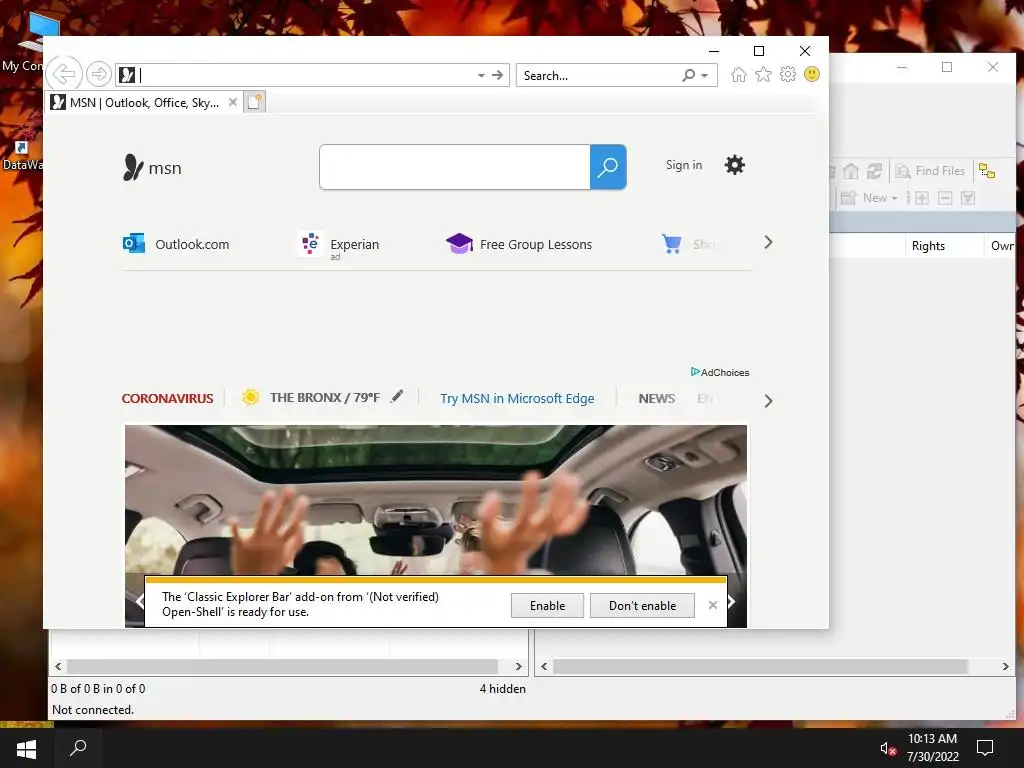Dismiss the add-on notification bar
The height and width of the screenshot is (768, 1024).
[x=712, y=605]
